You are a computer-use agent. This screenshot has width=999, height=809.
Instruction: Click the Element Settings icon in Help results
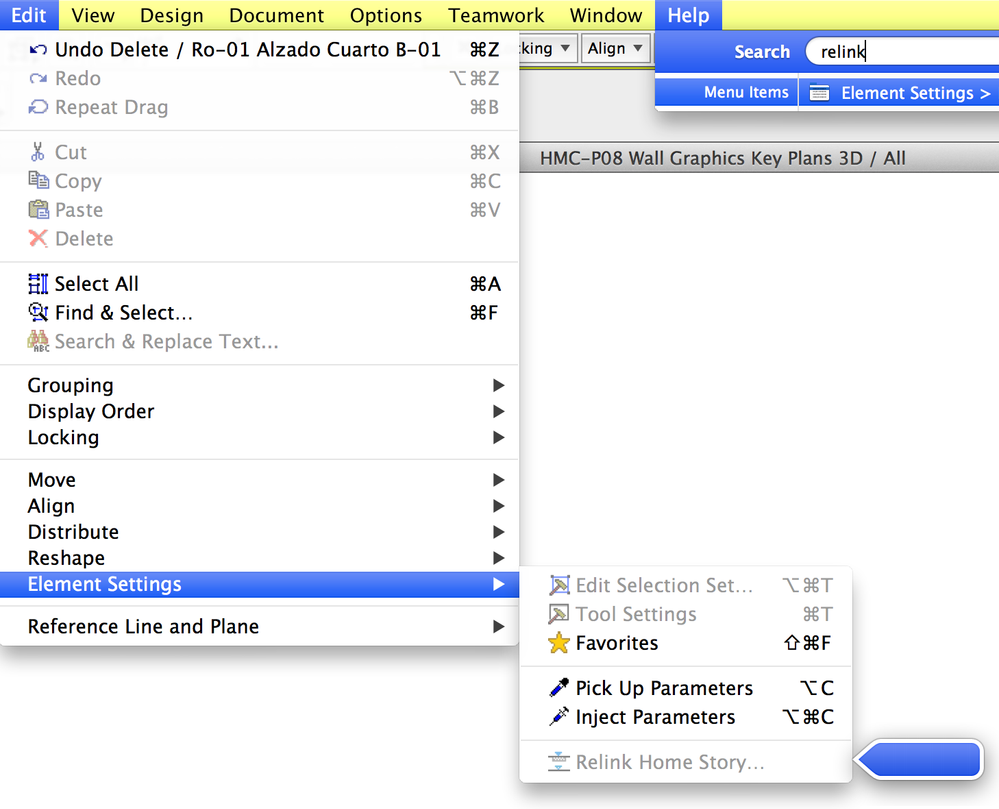coord(820,93)
